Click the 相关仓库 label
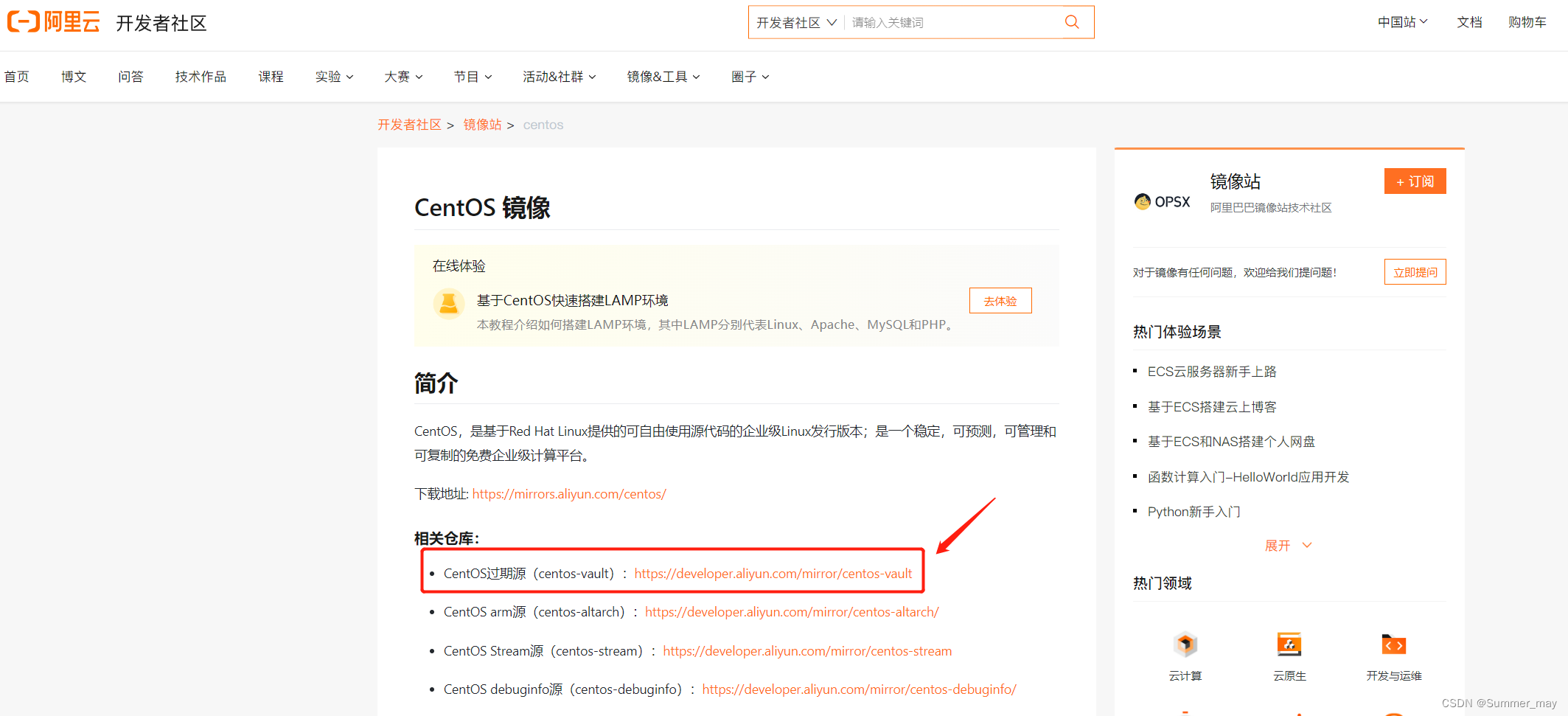1568x716 pixels. pos(447,538)
